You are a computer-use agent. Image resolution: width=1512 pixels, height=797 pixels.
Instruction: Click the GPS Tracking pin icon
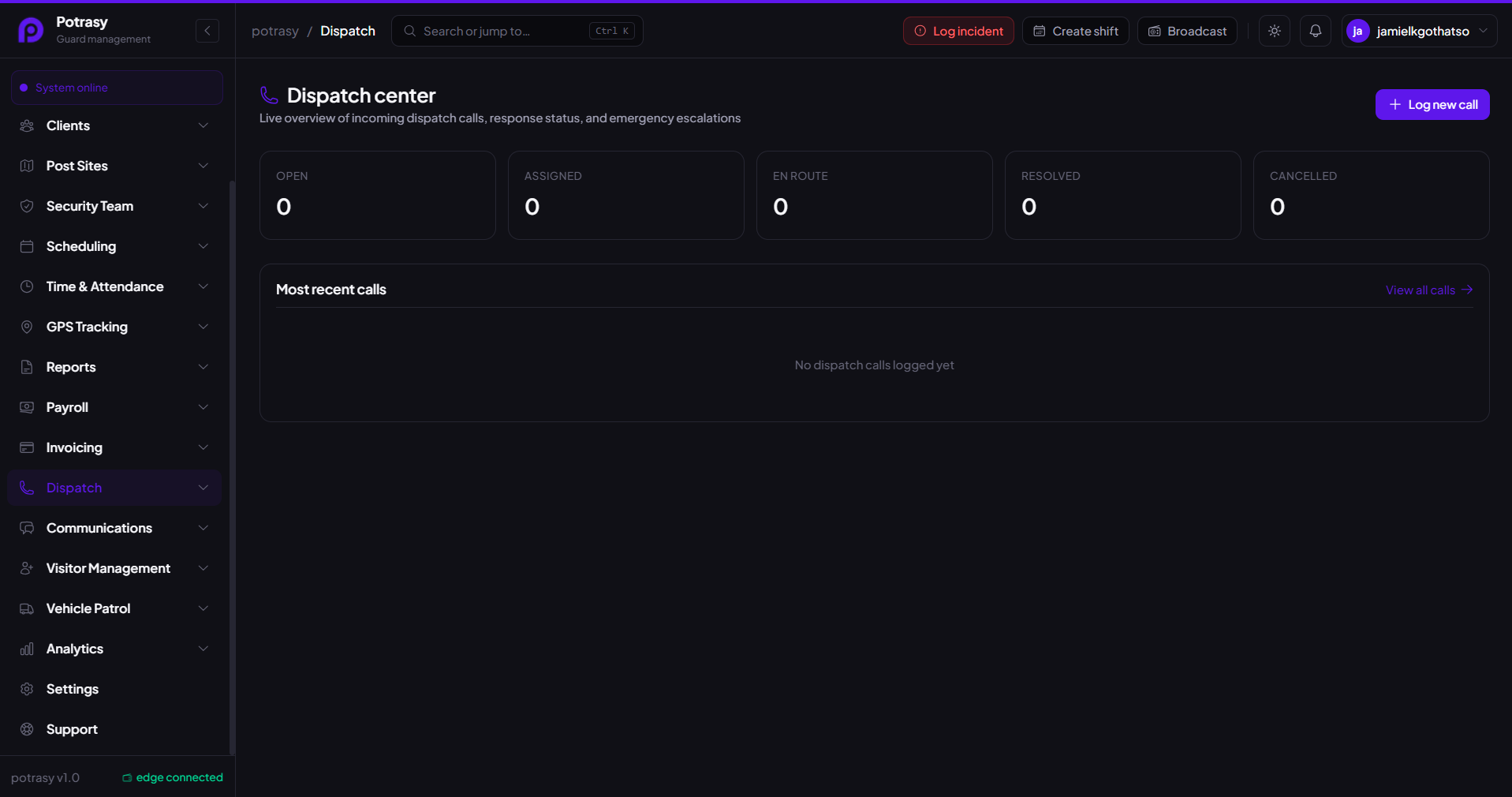click(27, 327)
